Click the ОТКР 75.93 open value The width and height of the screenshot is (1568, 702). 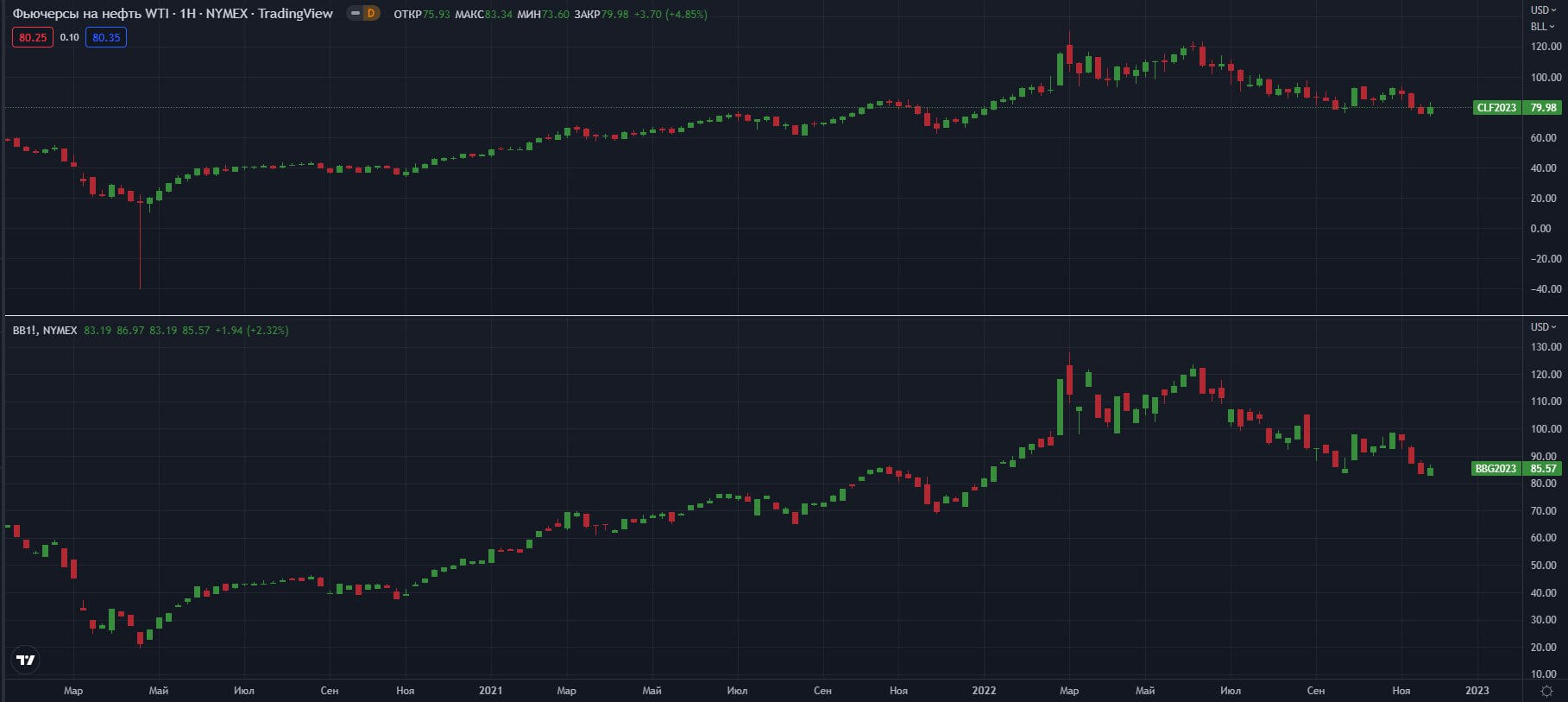pyautogui.click(x=422, y=14)
